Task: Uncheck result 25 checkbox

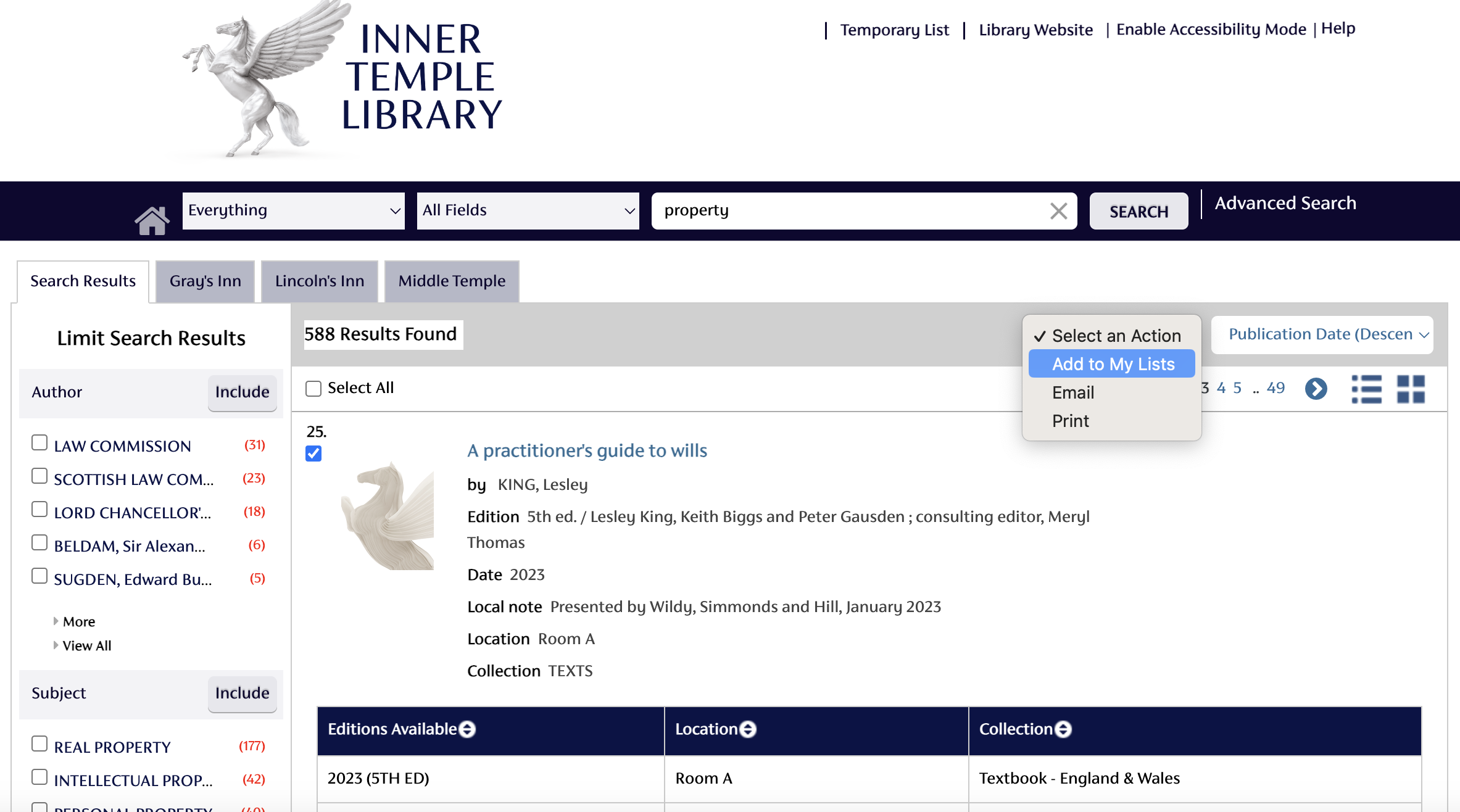Action: tap(313, 454)
